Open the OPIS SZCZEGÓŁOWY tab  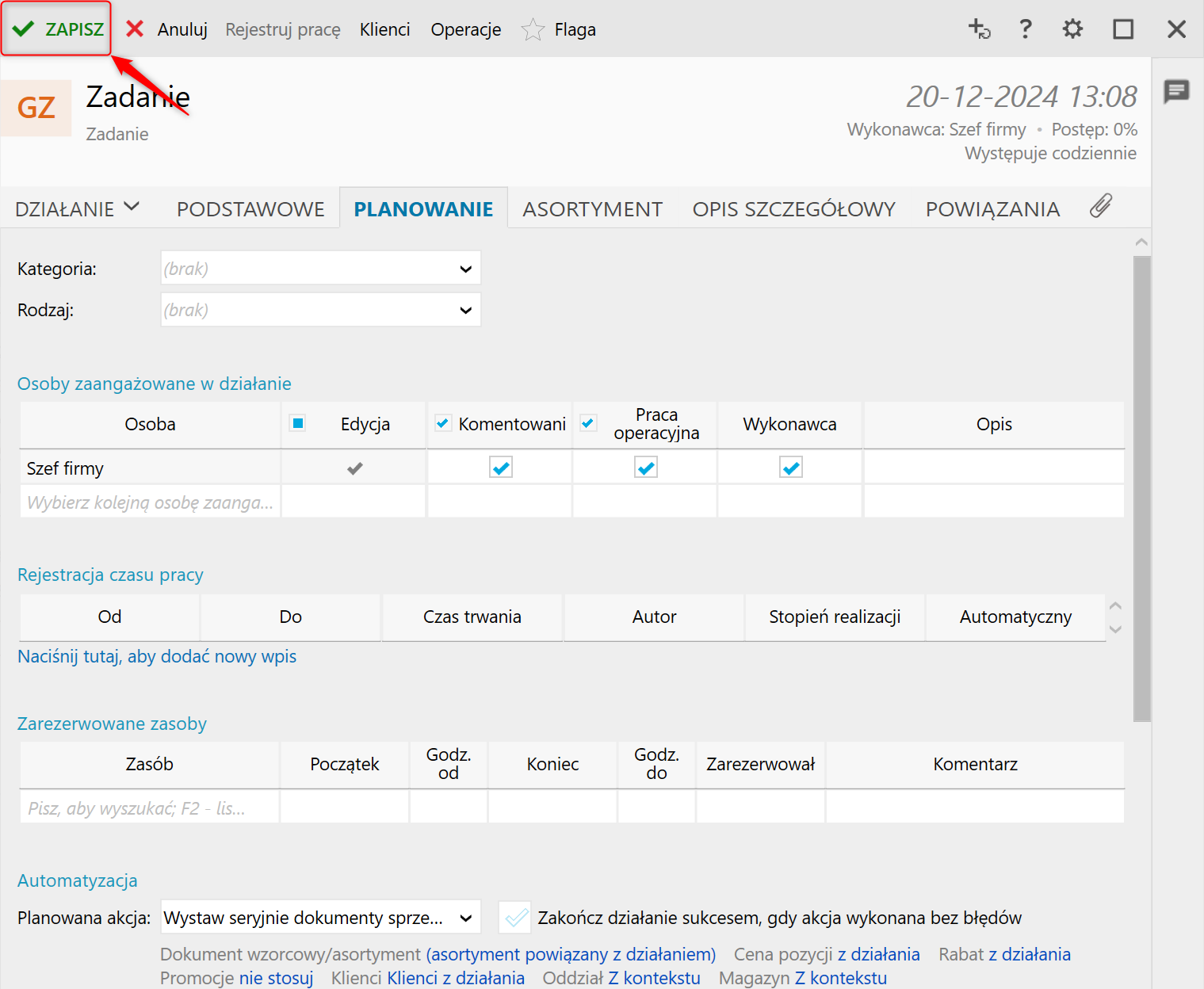pos(794,209)
